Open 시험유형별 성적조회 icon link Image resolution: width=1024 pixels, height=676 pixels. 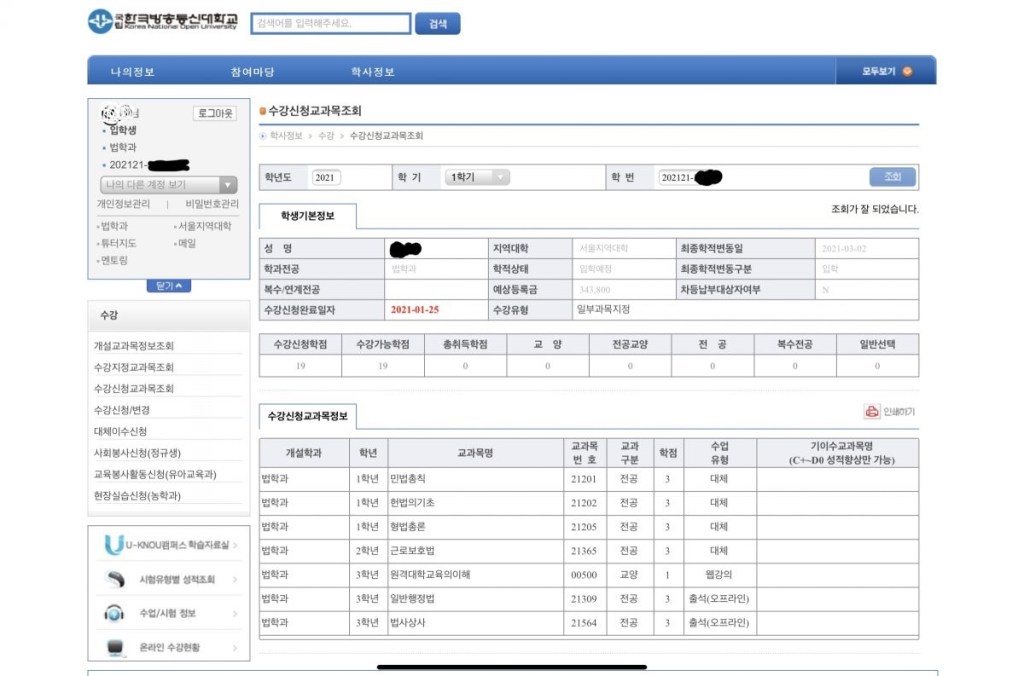[116, 580]
